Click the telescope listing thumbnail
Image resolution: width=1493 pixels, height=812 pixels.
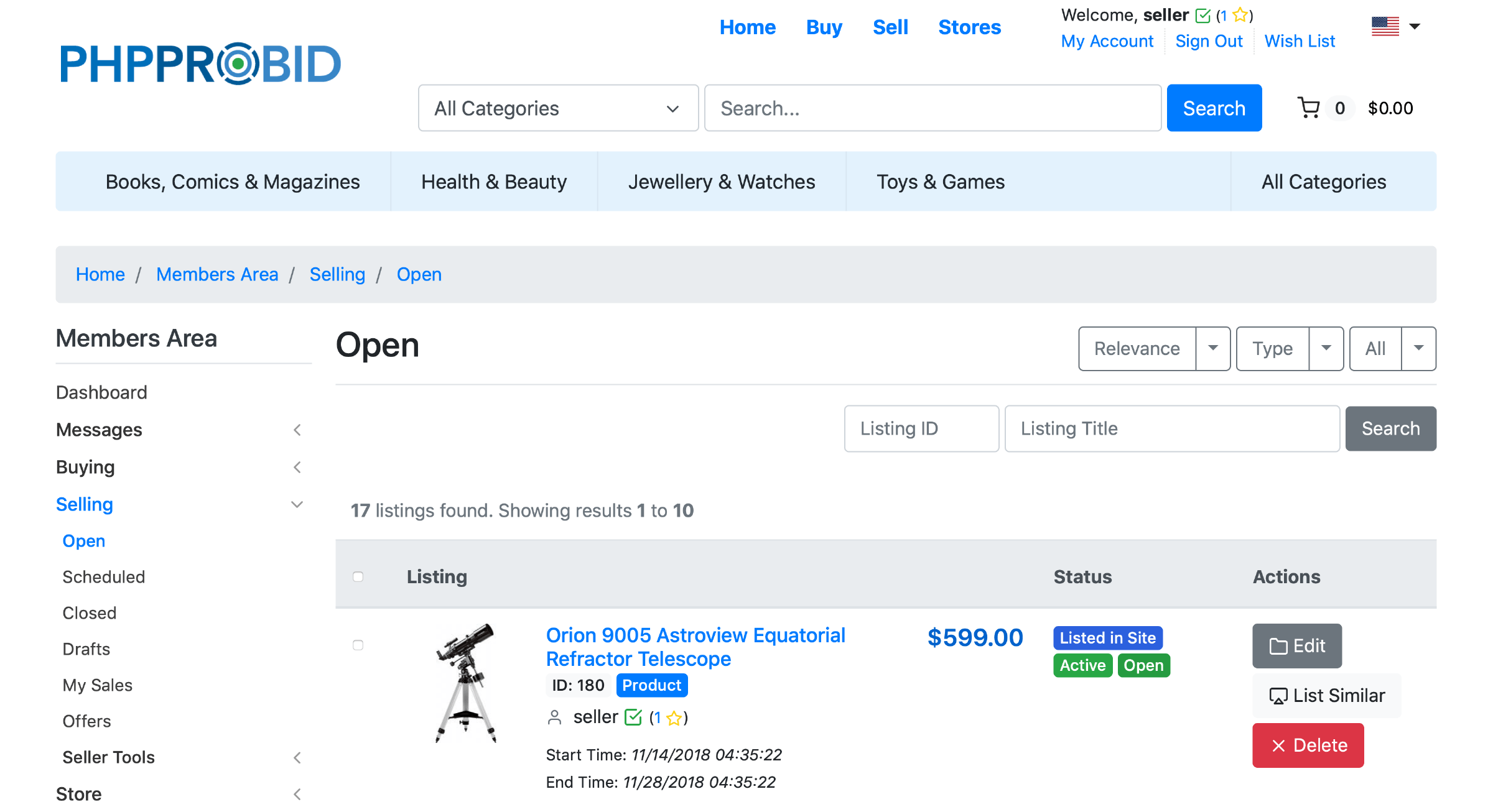click(x=466, y=683)
